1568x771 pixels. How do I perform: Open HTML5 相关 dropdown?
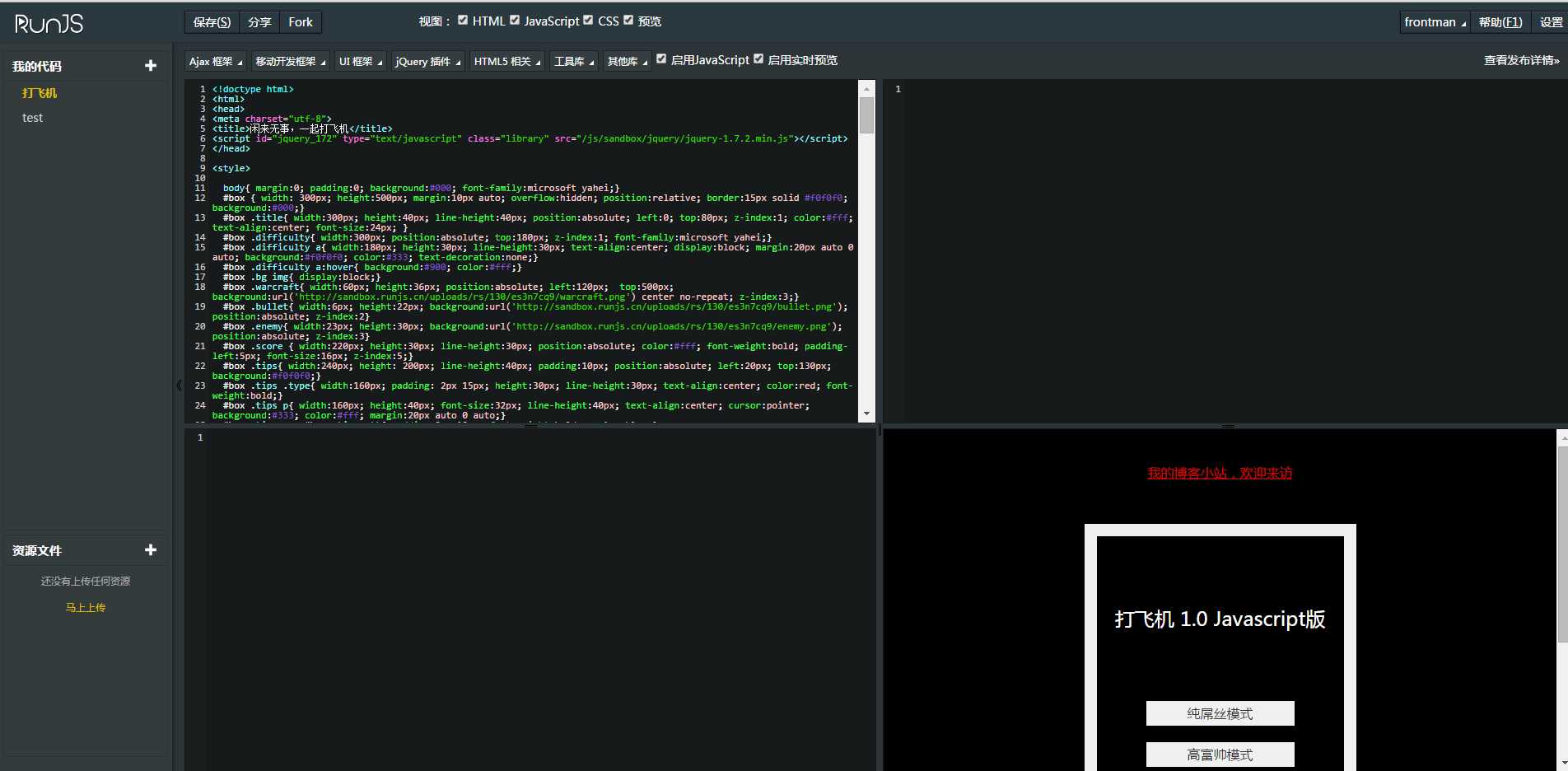(x=506, y=61)
